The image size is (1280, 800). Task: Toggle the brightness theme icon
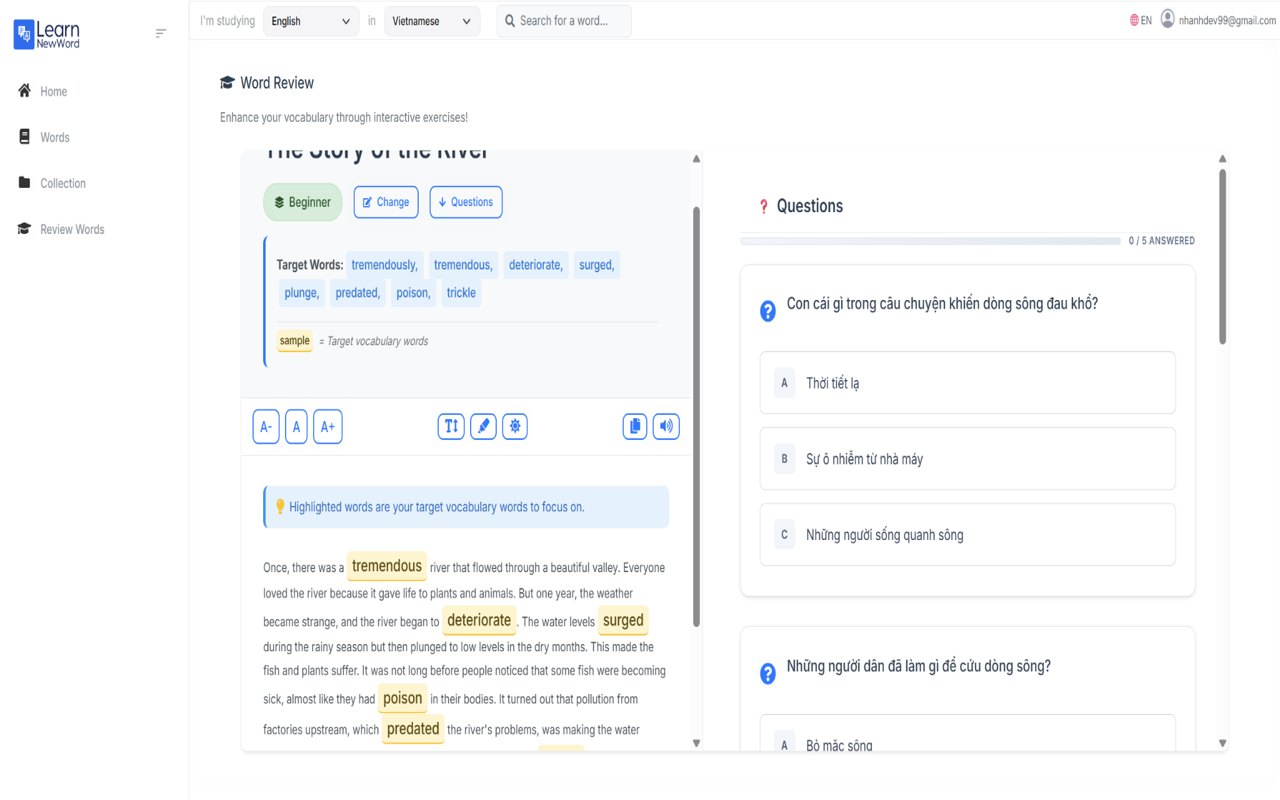pos(515,426)
